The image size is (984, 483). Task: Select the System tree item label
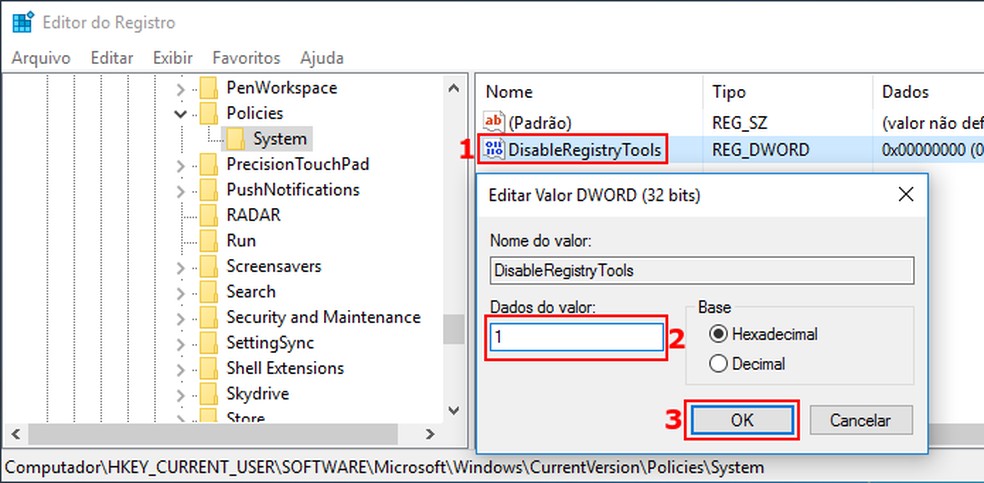pyautogui.click(x=280, y=139)
